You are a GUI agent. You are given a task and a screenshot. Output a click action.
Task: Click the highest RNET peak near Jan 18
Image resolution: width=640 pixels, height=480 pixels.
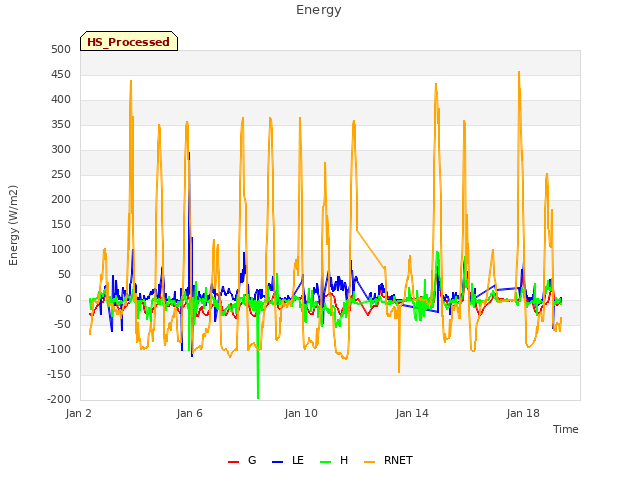pyautogui.click(x=519, y=73)
